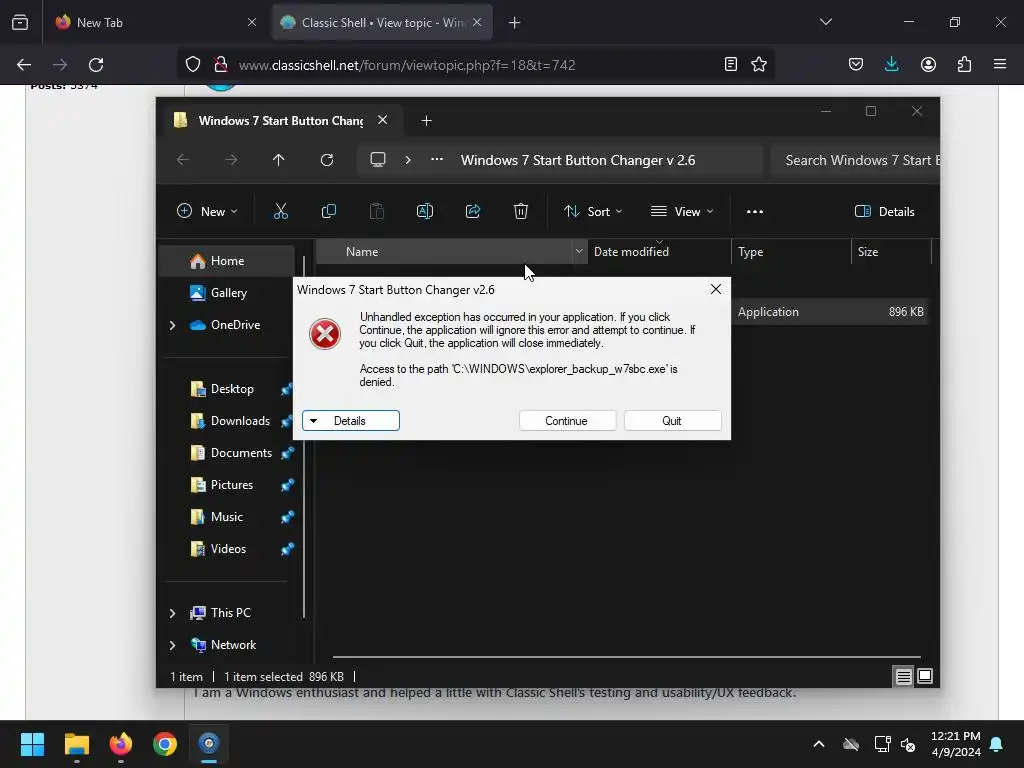The height and width of the screenshot is (768, 1024).
Task: Bookmark this page with star icon
Action: click(759, 65)
